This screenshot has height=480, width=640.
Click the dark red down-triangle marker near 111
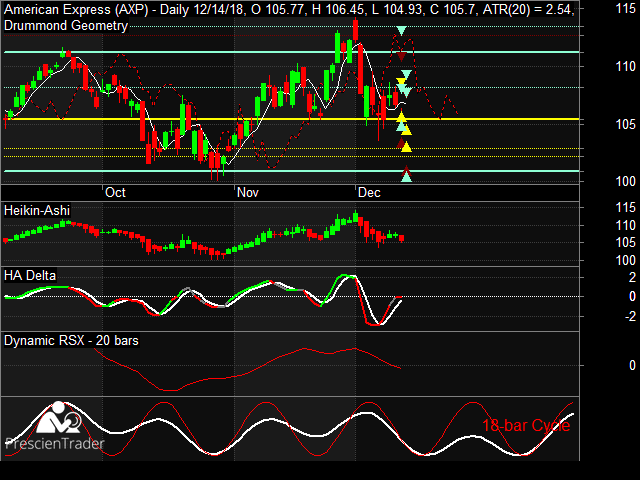401,56
